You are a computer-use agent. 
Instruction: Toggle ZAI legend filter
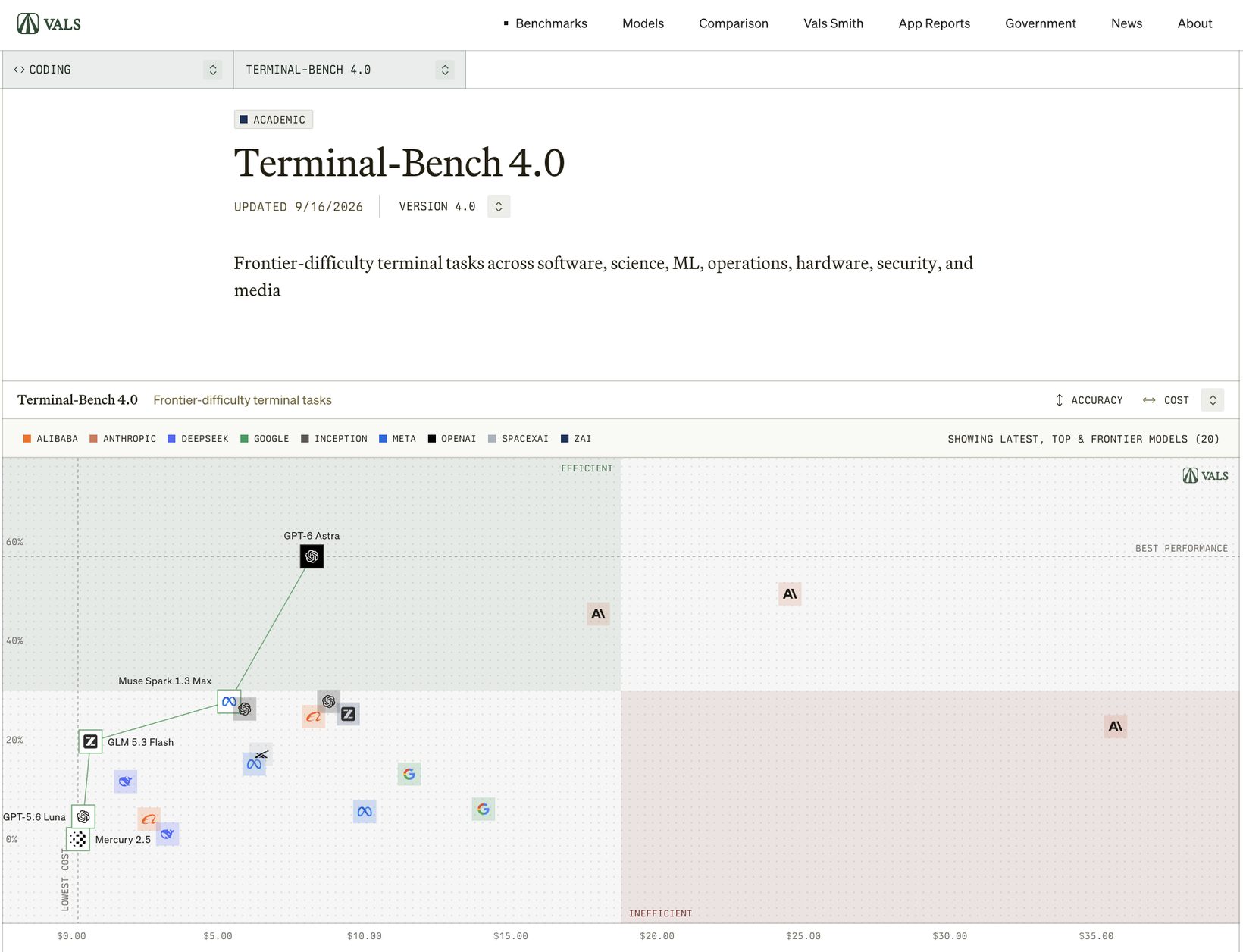click(x=576, y=439)
